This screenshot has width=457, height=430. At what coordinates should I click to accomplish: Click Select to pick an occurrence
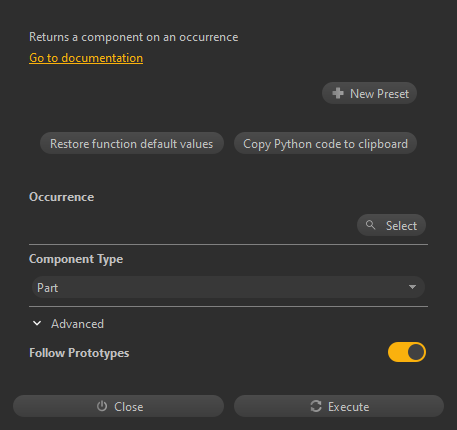(391, 225)
